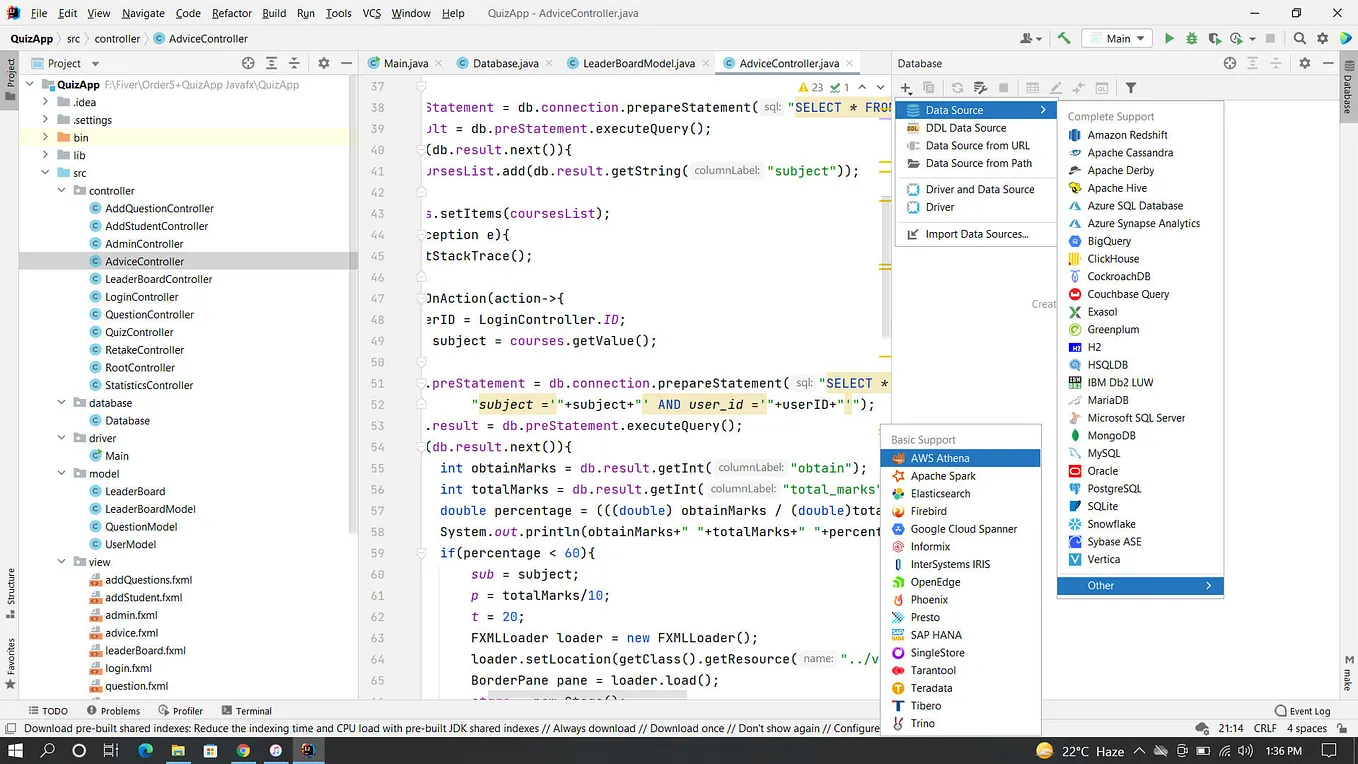Collapse the controller folder in project tree
This screenshot has height=764, width=1358.
coord(62,191)
